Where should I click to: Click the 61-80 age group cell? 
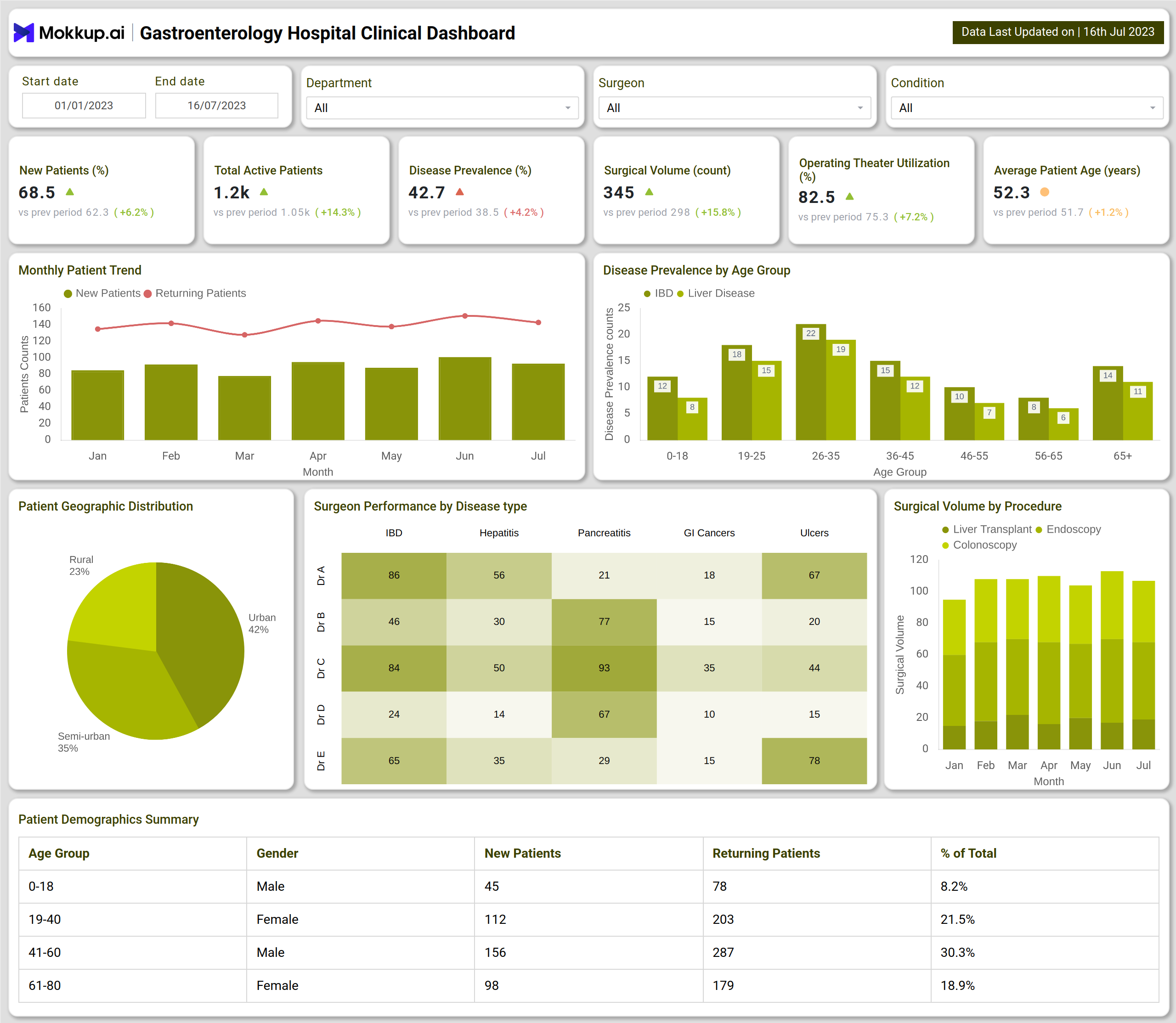[x=132, y=986]
